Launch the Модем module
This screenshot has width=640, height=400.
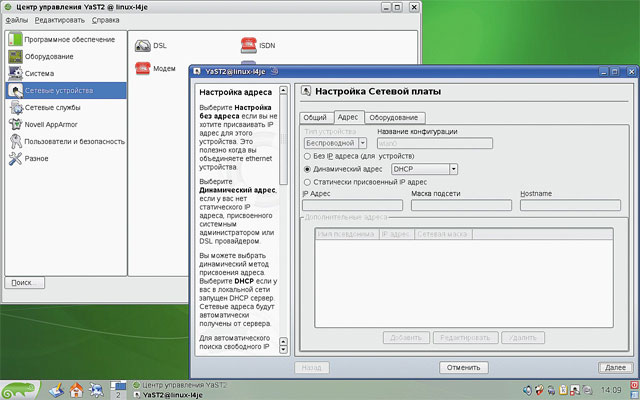pyautogui.click(x=155, y=68)
